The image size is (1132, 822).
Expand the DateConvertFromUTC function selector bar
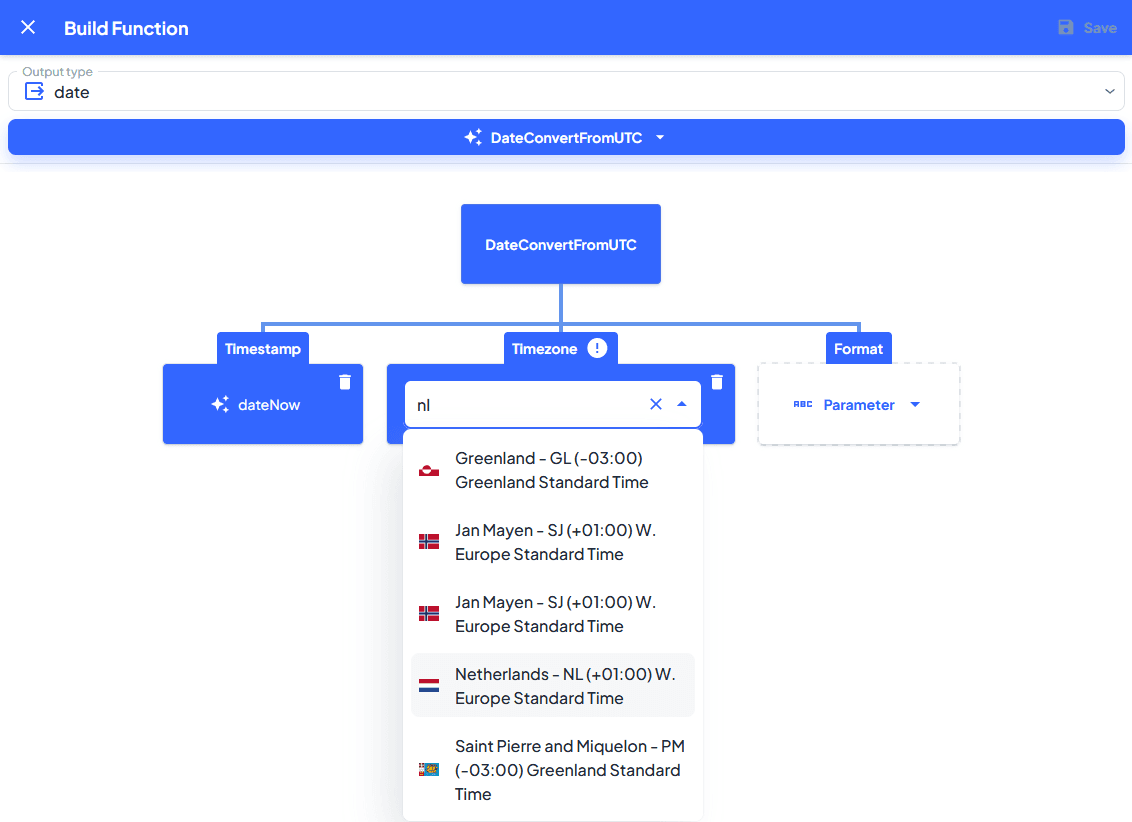[566, 138]
